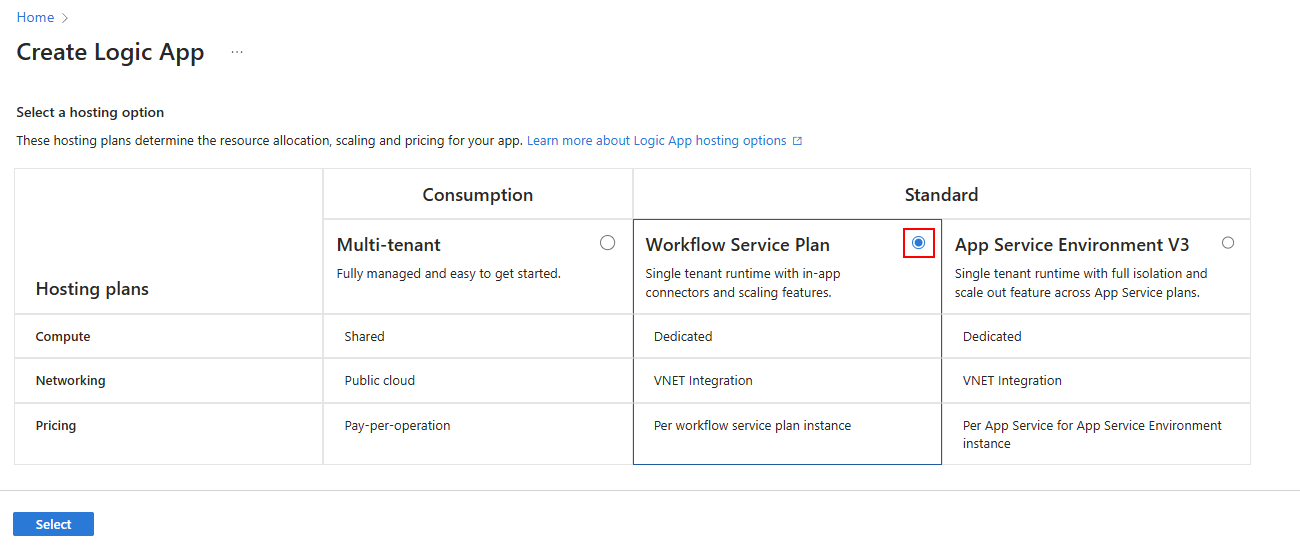Viewport: 1300px width, 550px height.
Task: Click the App Service Environment V3 title
Action: [1071, 245]
